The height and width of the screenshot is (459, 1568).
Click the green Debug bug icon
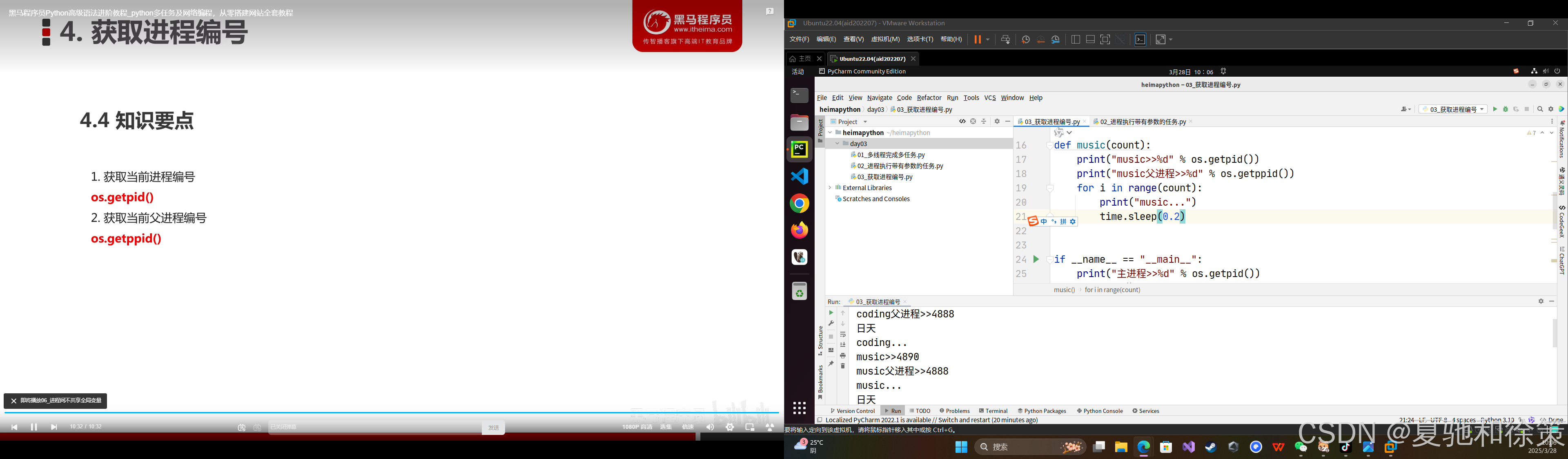tap(1505, 109)
